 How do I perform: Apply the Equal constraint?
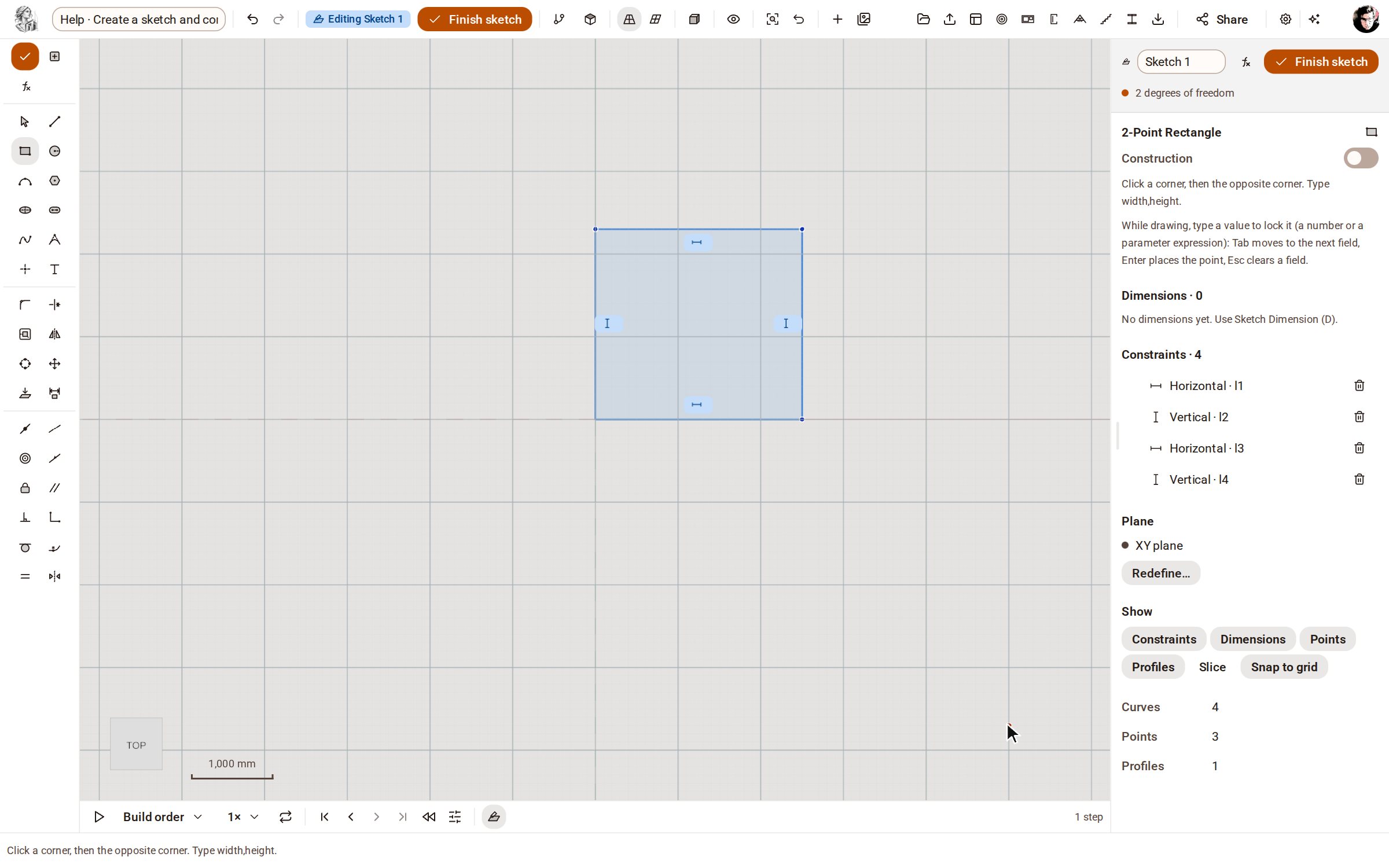pyautogui.click(x=25, y=576)
